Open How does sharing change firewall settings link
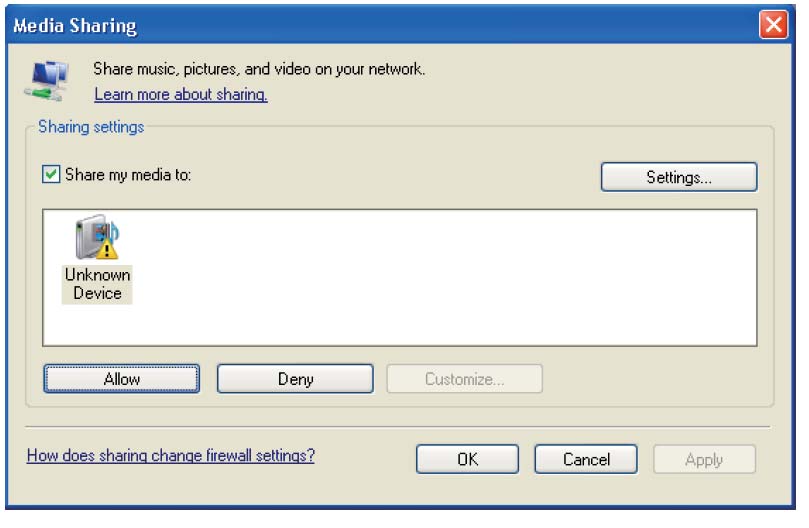 coord(171,455)
